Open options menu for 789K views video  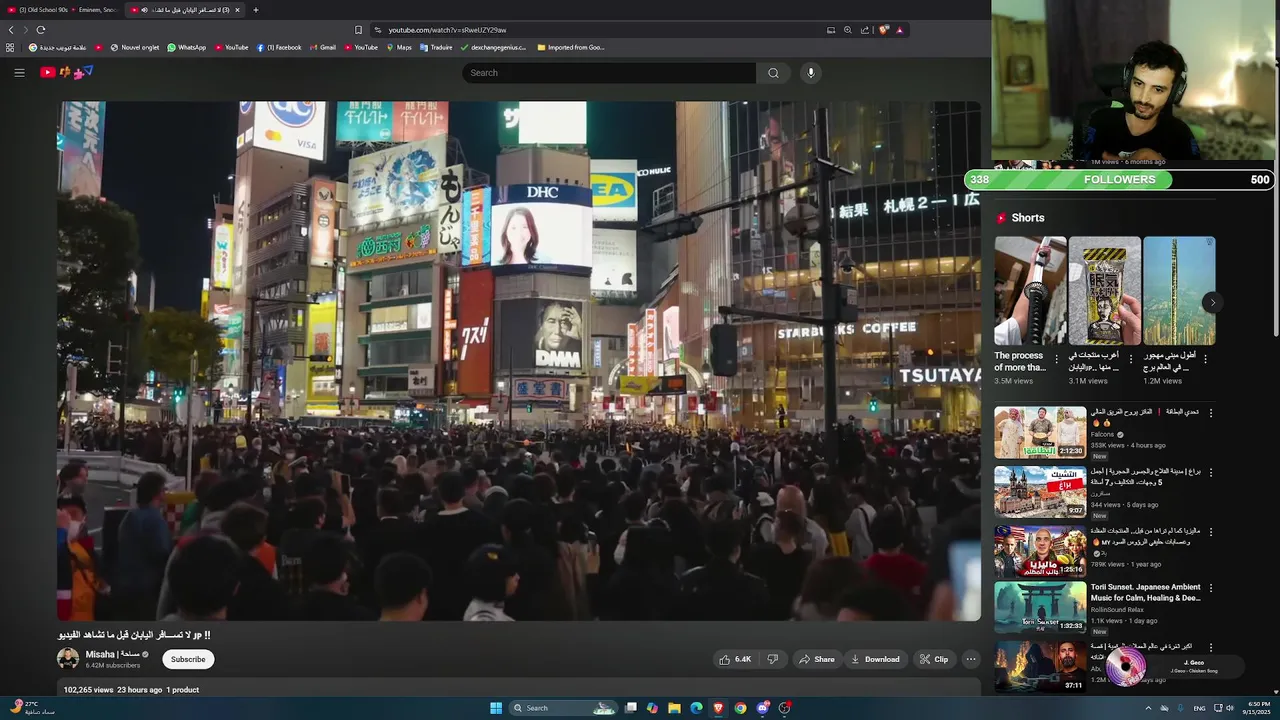coord(1210,530)
